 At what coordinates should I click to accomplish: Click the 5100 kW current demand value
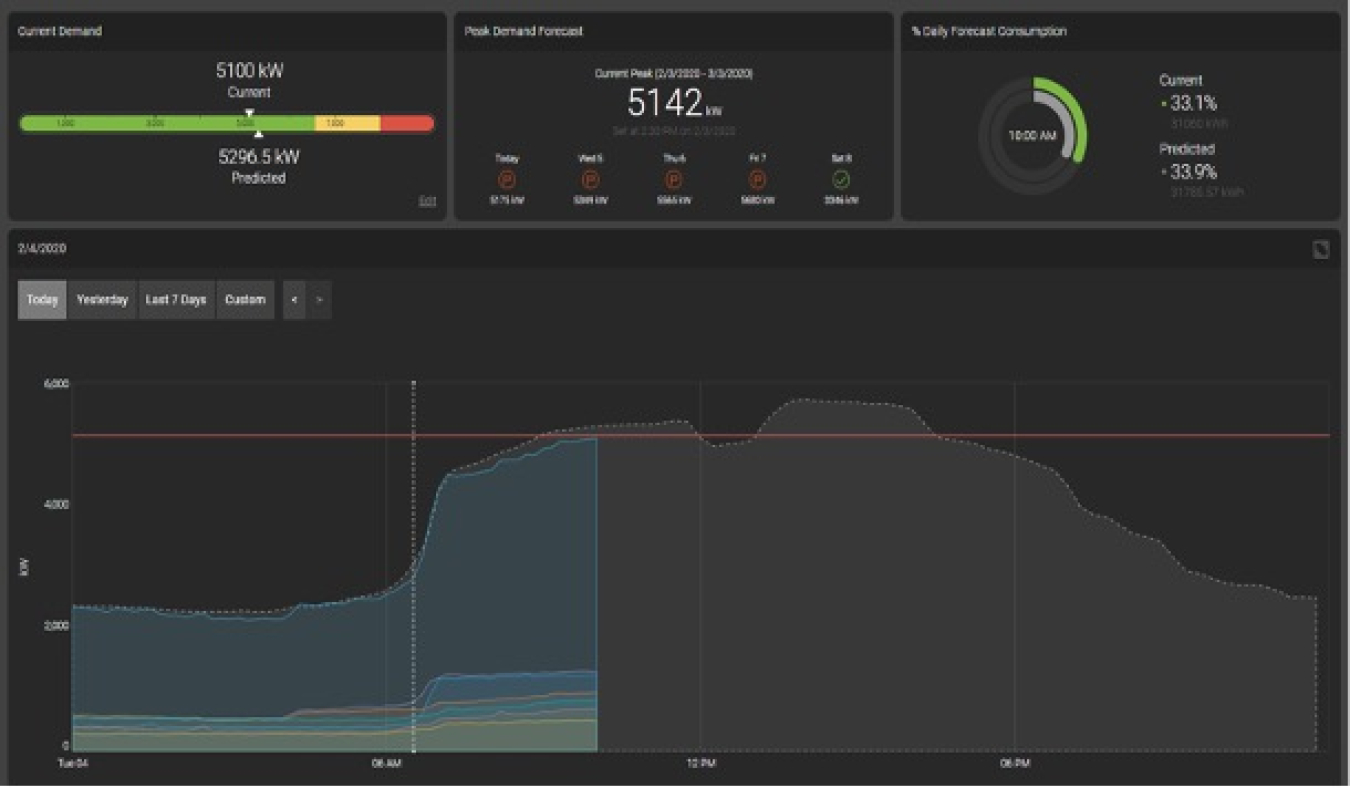click(250, 71)
